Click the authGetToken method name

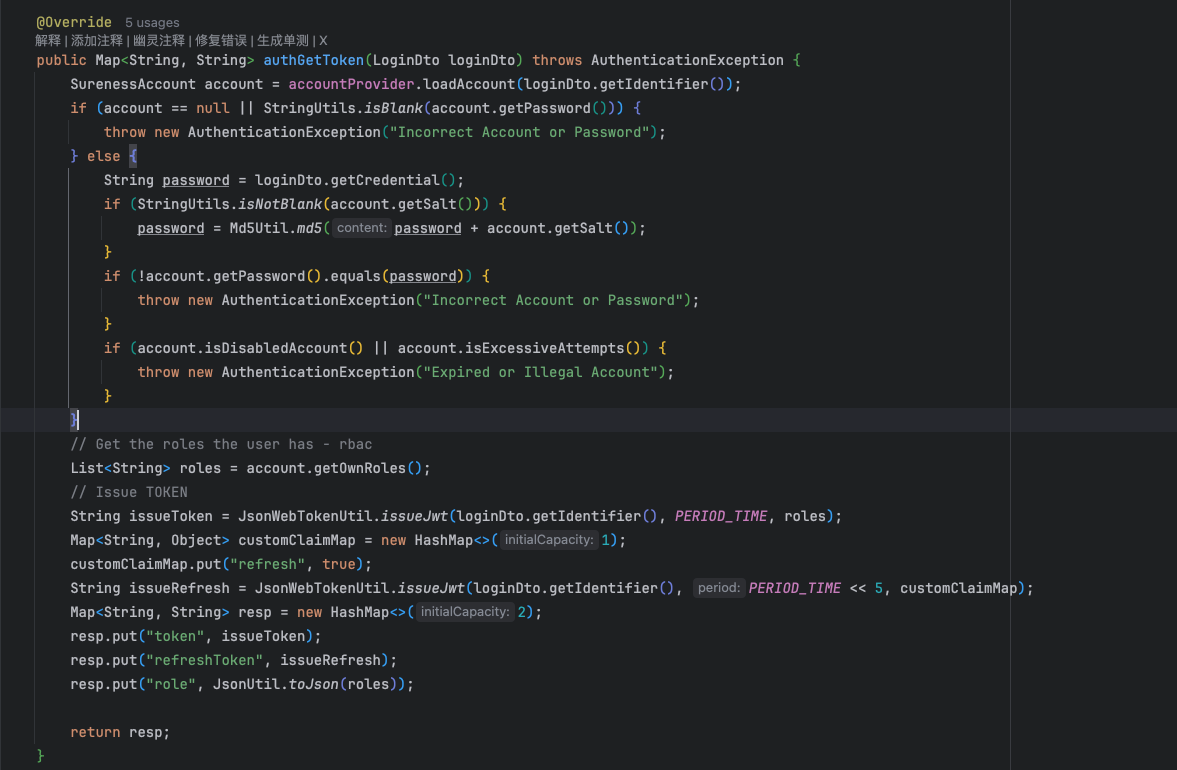313,60
